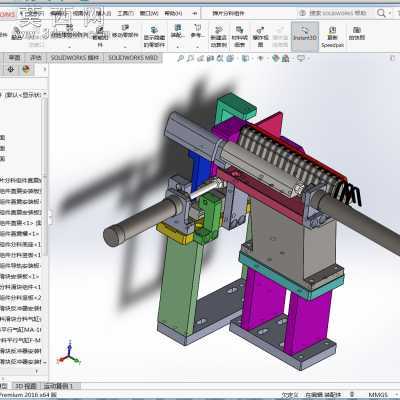This screenshot has width=400, height=400.
Task: Click the panel splitter collapse handle
Action: [x=50, y=216]
